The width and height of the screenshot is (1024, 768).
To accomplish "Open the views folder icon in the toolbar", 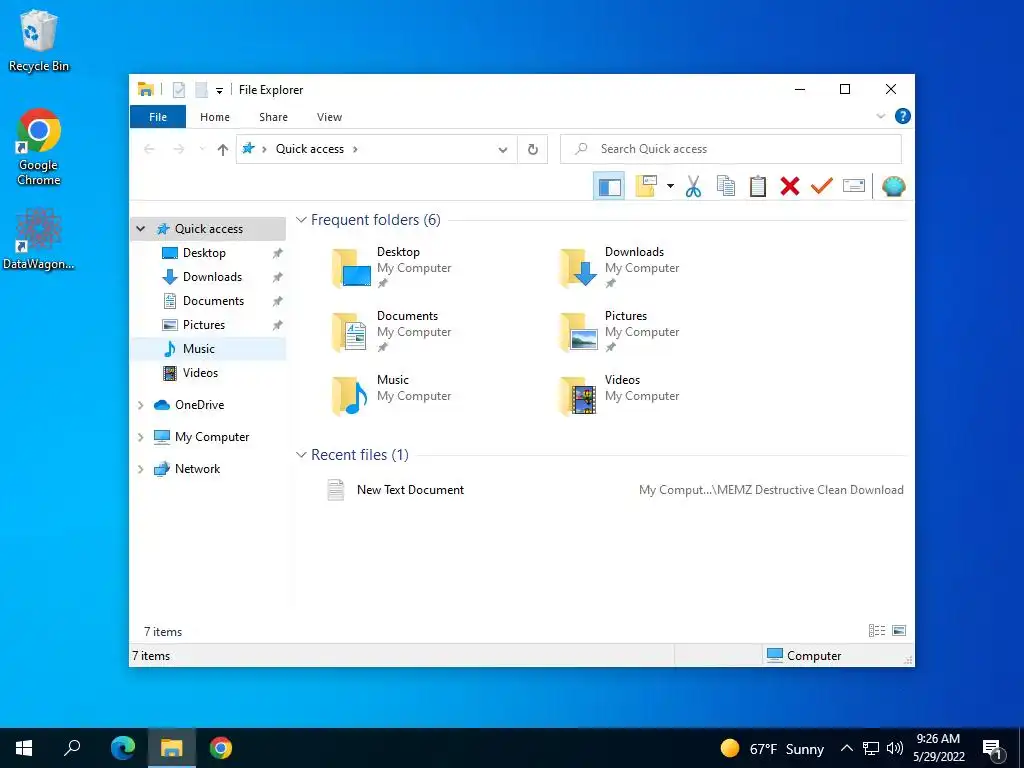I will pyautogui.click(x=646, y=186).
